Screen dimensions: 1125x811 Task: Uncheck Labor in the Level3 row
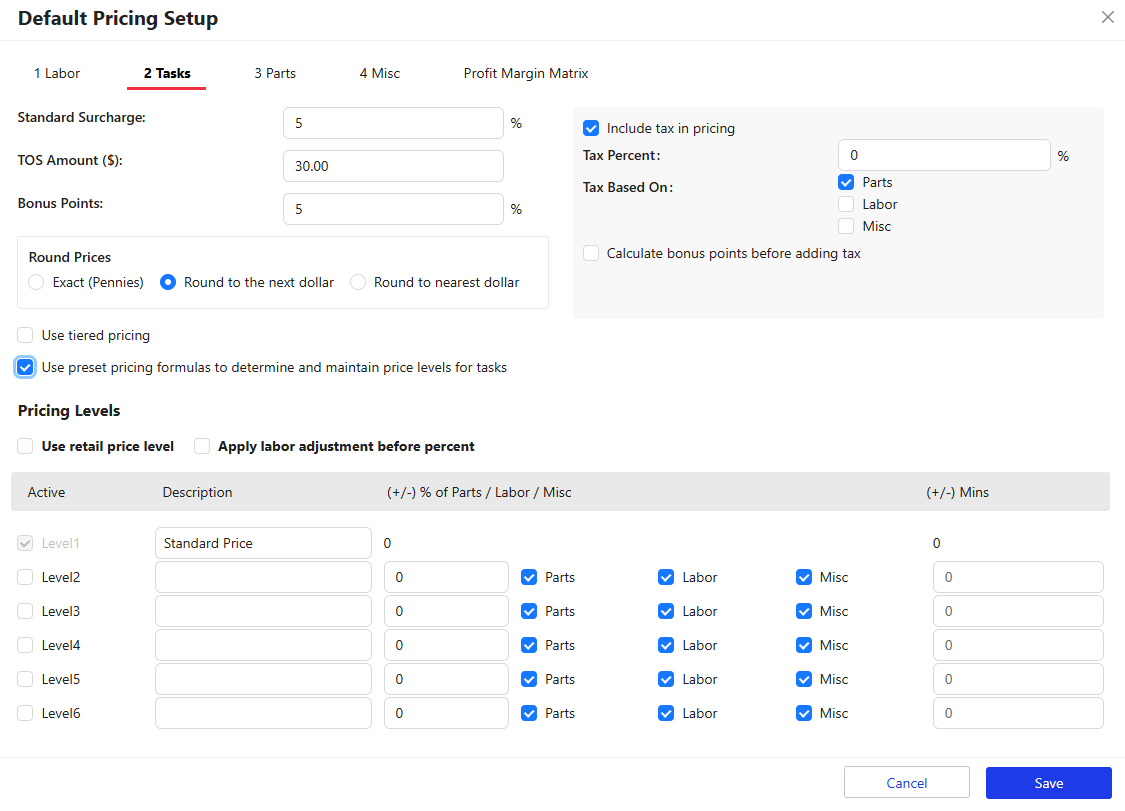pos(667,611)
